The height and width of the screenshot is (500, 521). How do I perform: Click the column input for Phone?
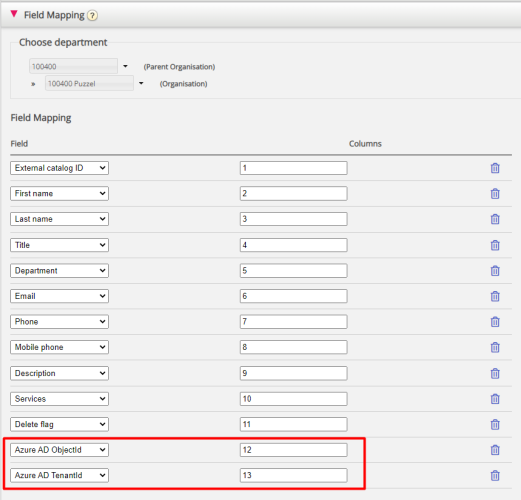tap(294, 322)
